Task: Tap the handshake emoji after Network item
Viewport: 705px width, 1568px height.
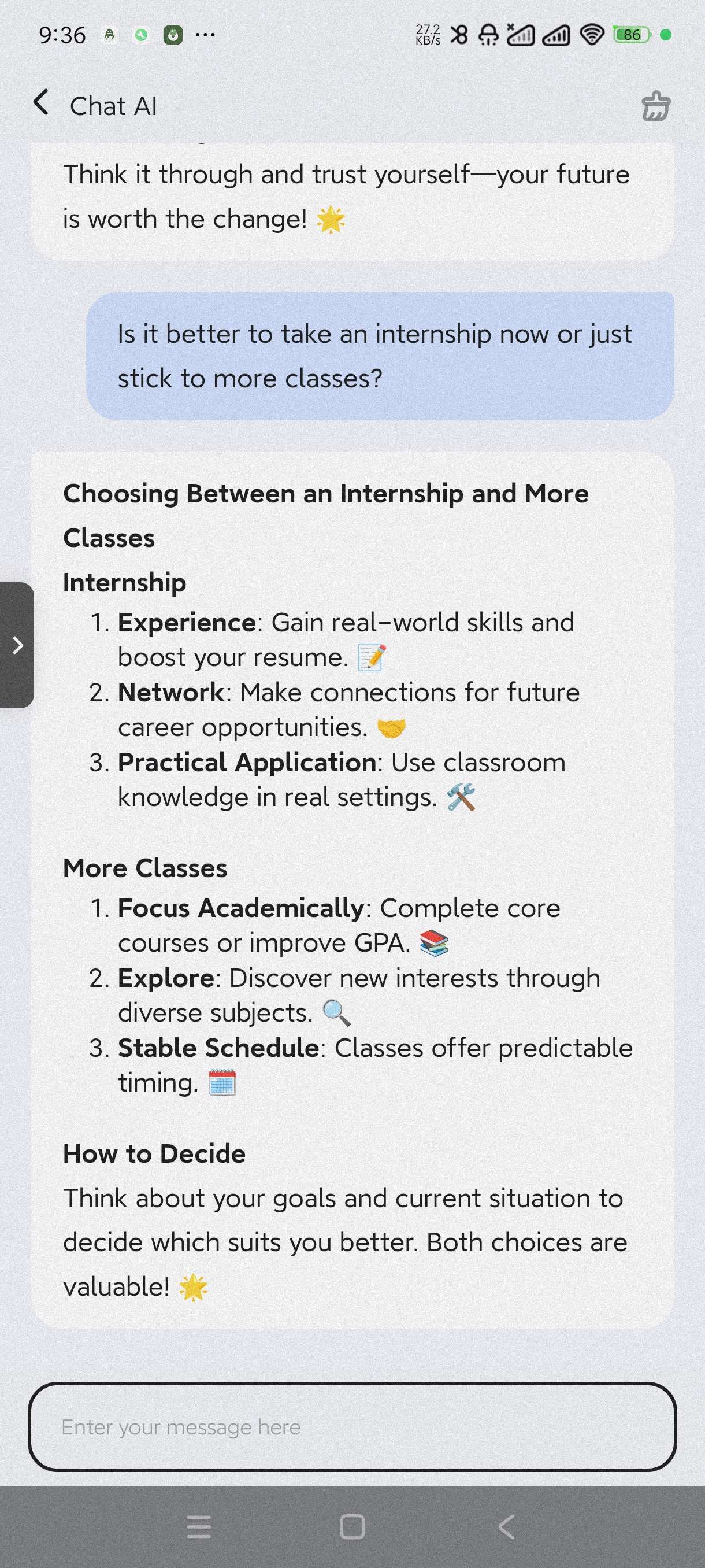Action: coord(391,727)
